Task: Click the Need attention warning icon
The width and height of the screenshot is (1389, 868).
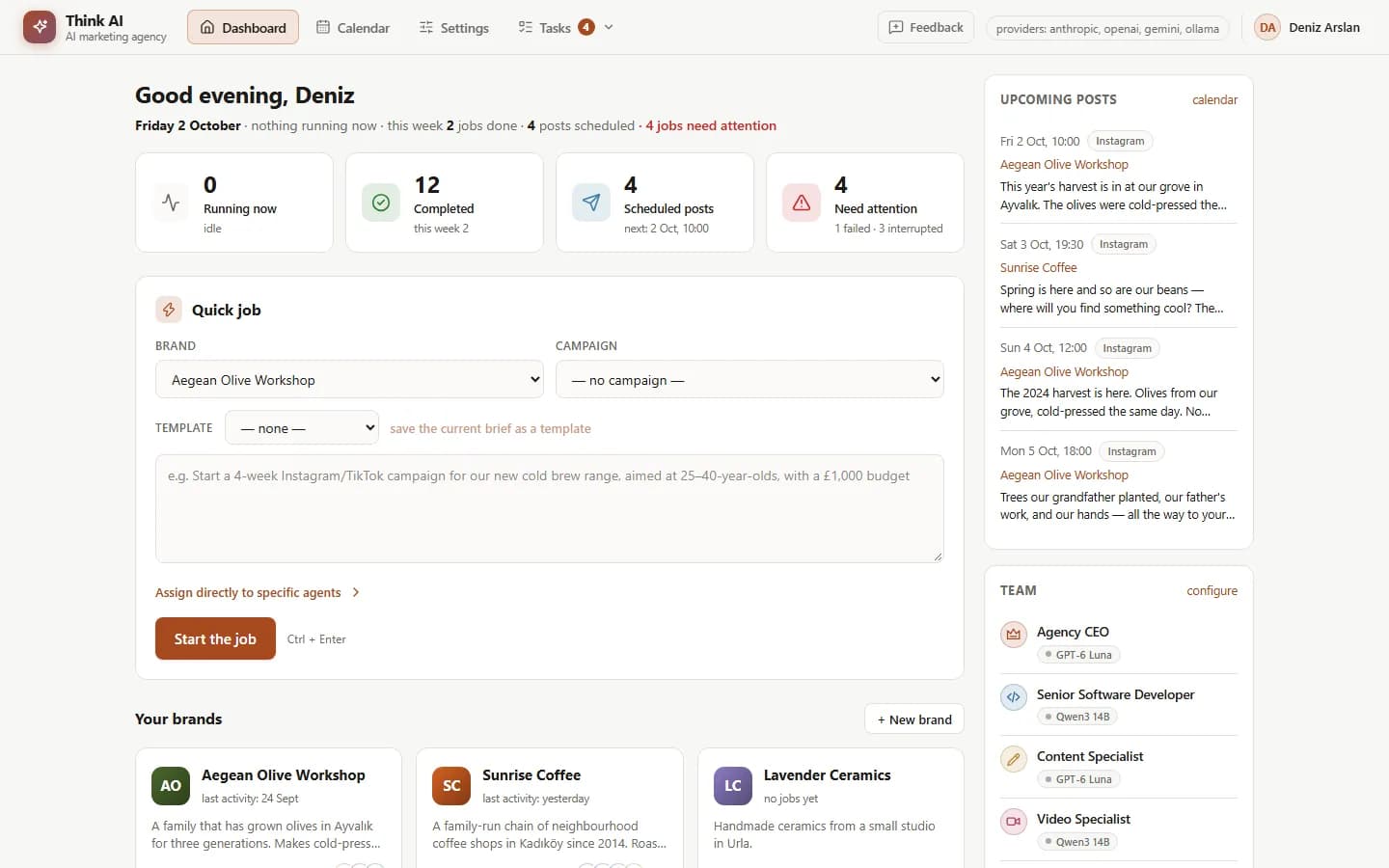Action: (802, 203)
